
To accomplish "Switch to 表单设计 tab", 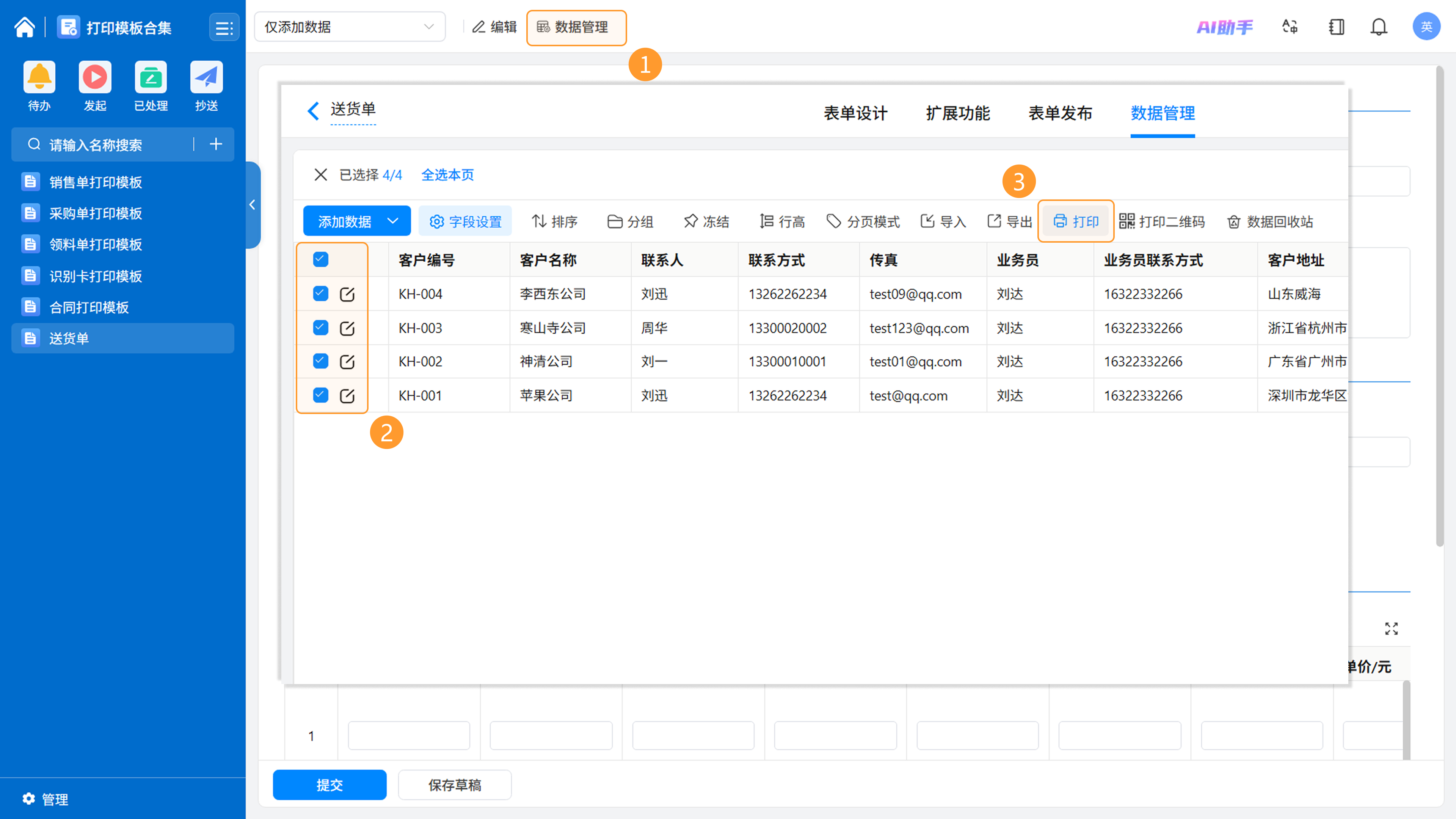I will tap(855, 113).
